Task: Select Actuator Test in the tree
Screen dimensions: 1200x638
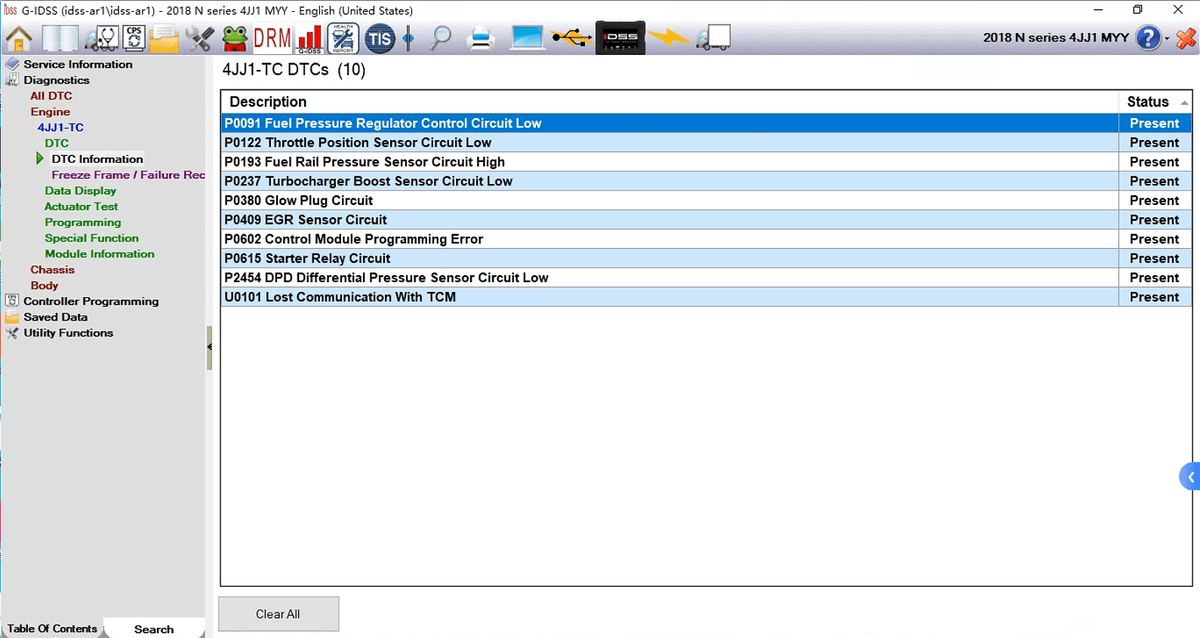Action: pos(81,207)
